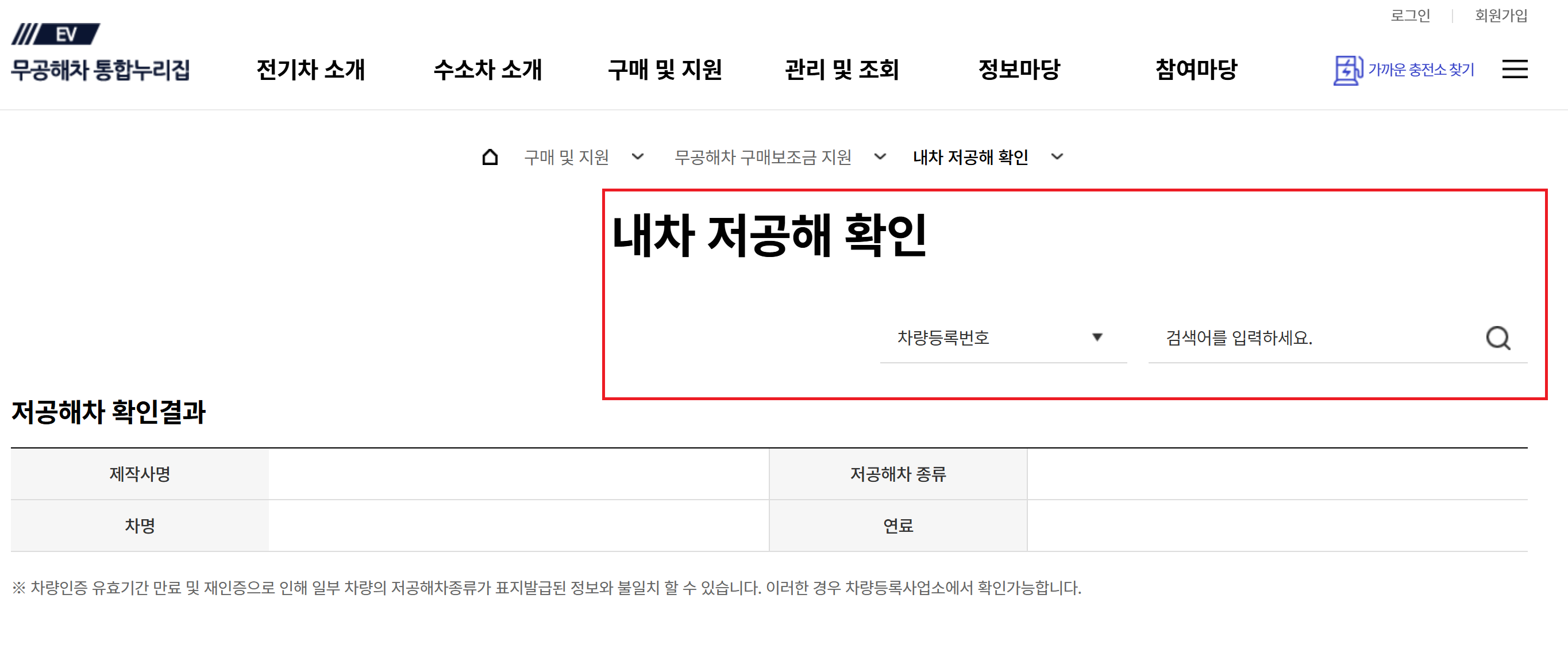Screen dimensions: 1568x648
Task: Open the 참여마당 menu
Action: click(1196, 70)
